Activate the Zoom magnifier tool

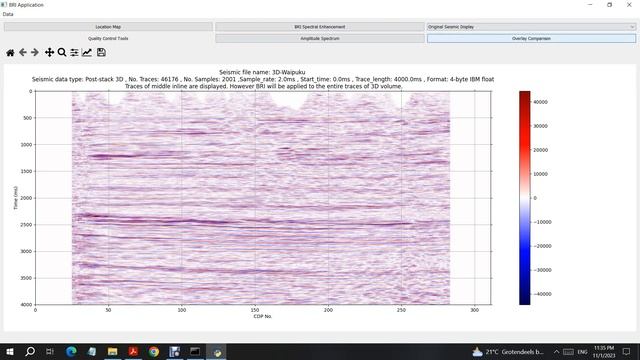pyautogui.click(x=62, y=52)
